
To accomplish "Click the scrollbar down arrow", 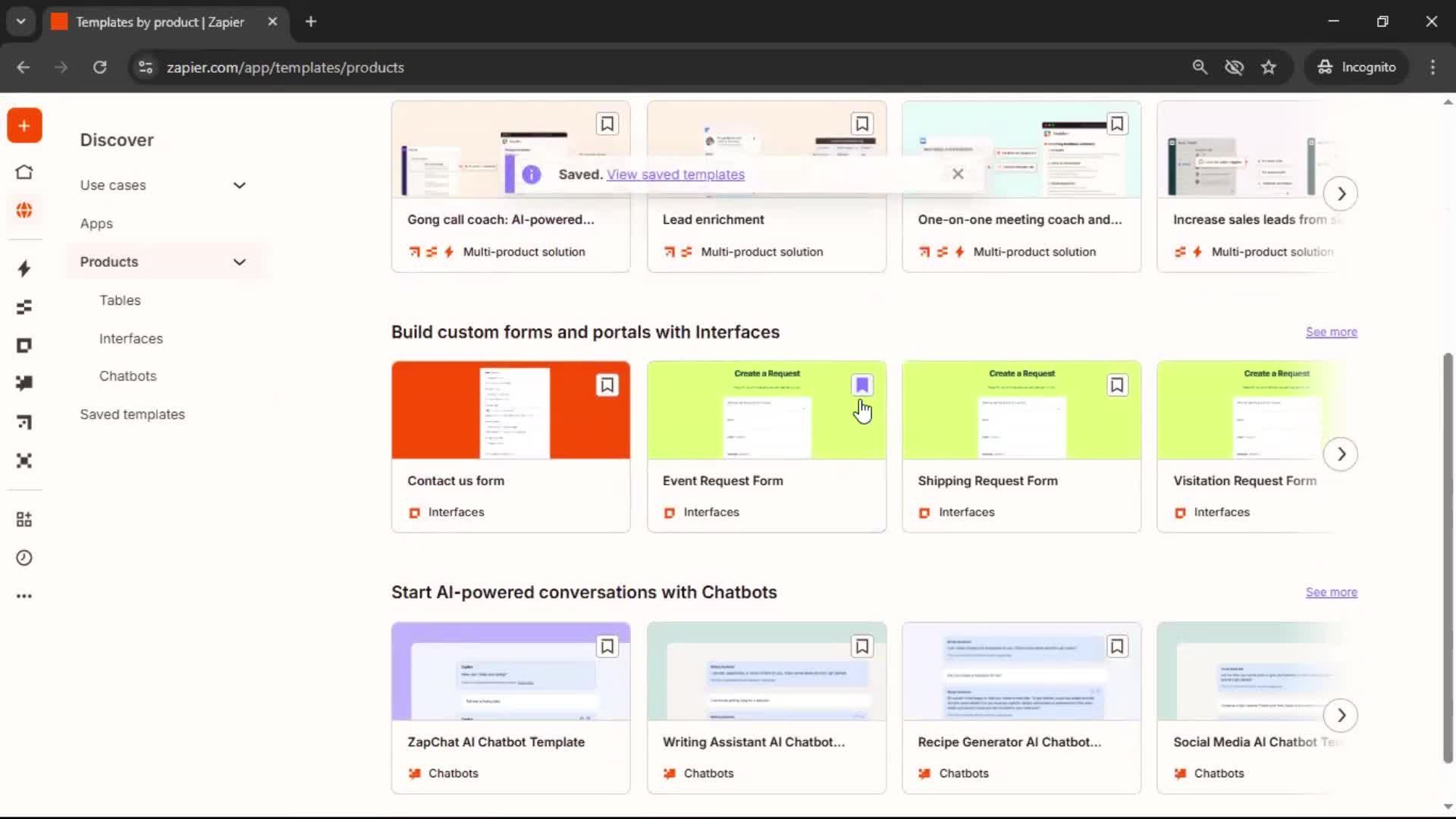I will (1448, 807).
